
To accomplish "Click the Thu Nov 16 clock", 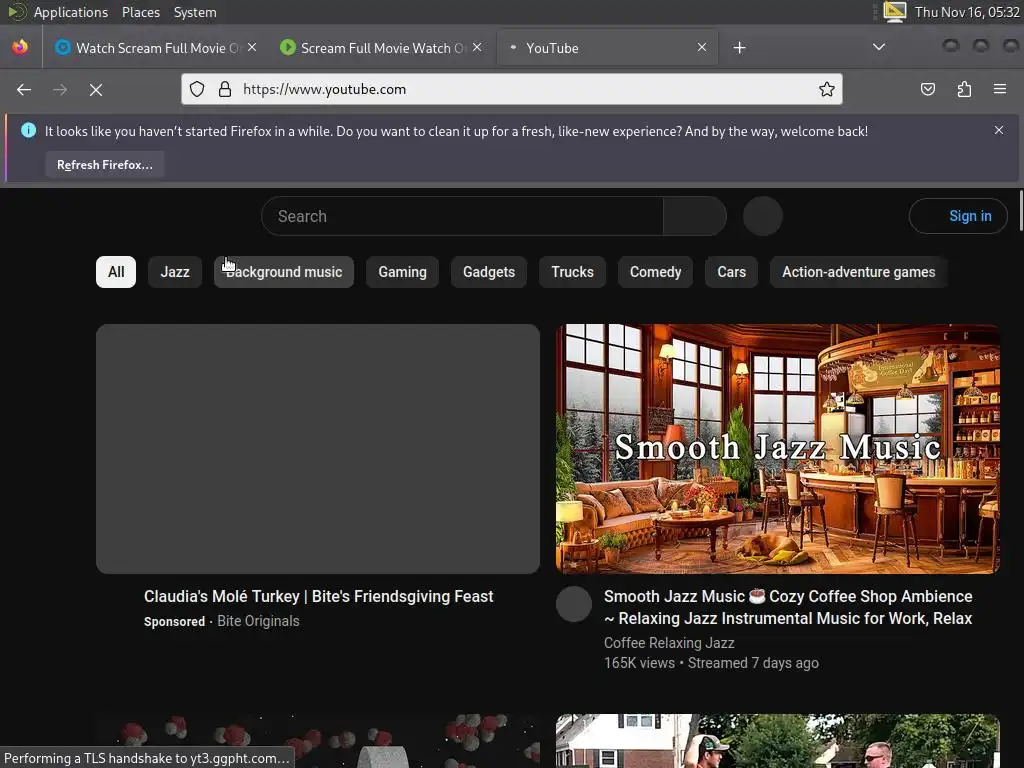I will (967, 12).
